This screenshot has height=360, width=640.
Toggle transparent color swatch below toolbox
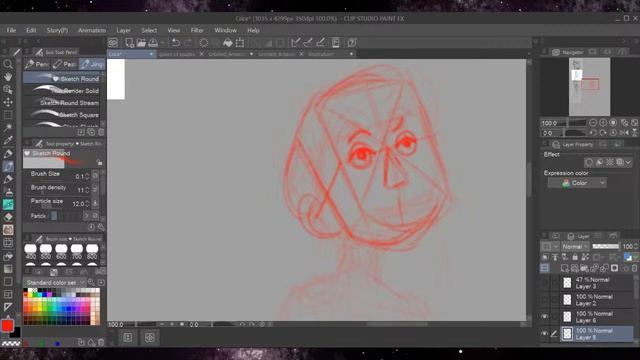[x=11, y=344]
